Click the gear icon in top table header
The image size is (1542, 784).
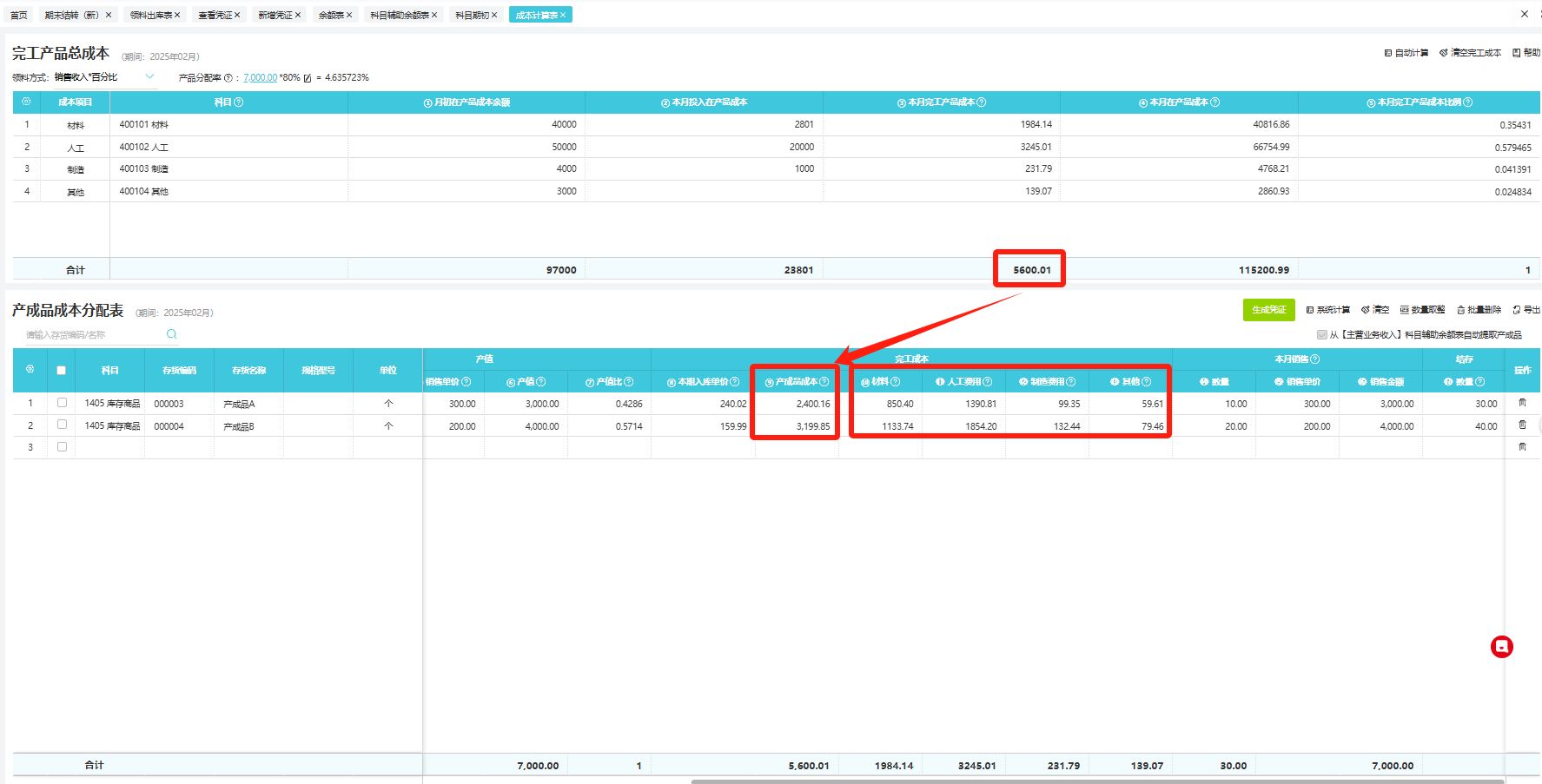coord(26,102)
